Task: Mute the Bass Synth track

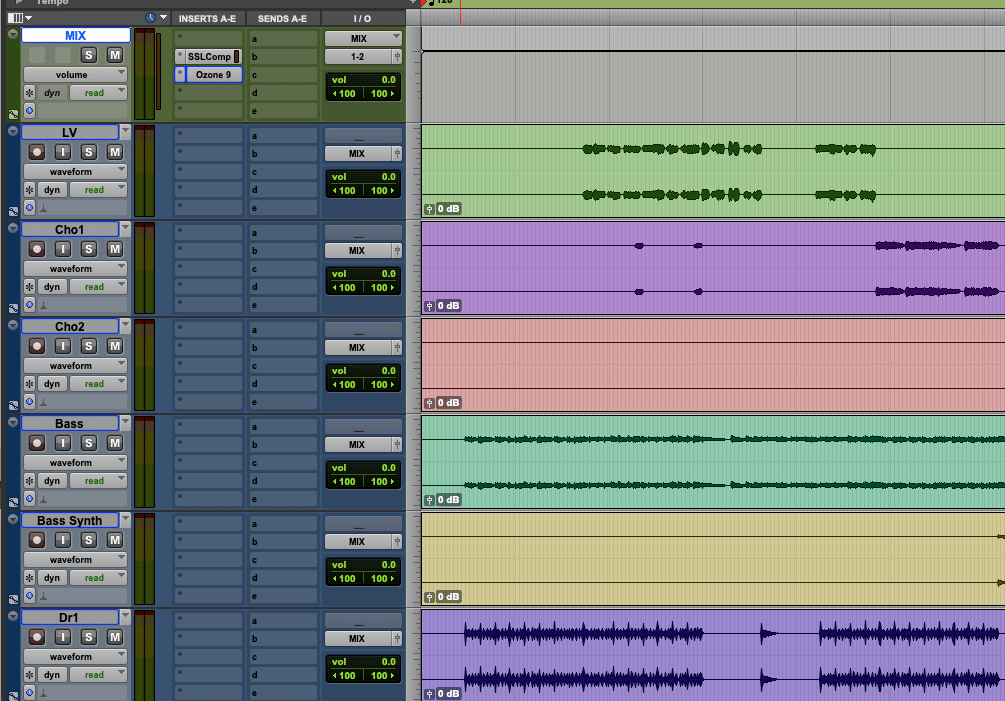Action: pyautogui.click(x=115, y=540)
